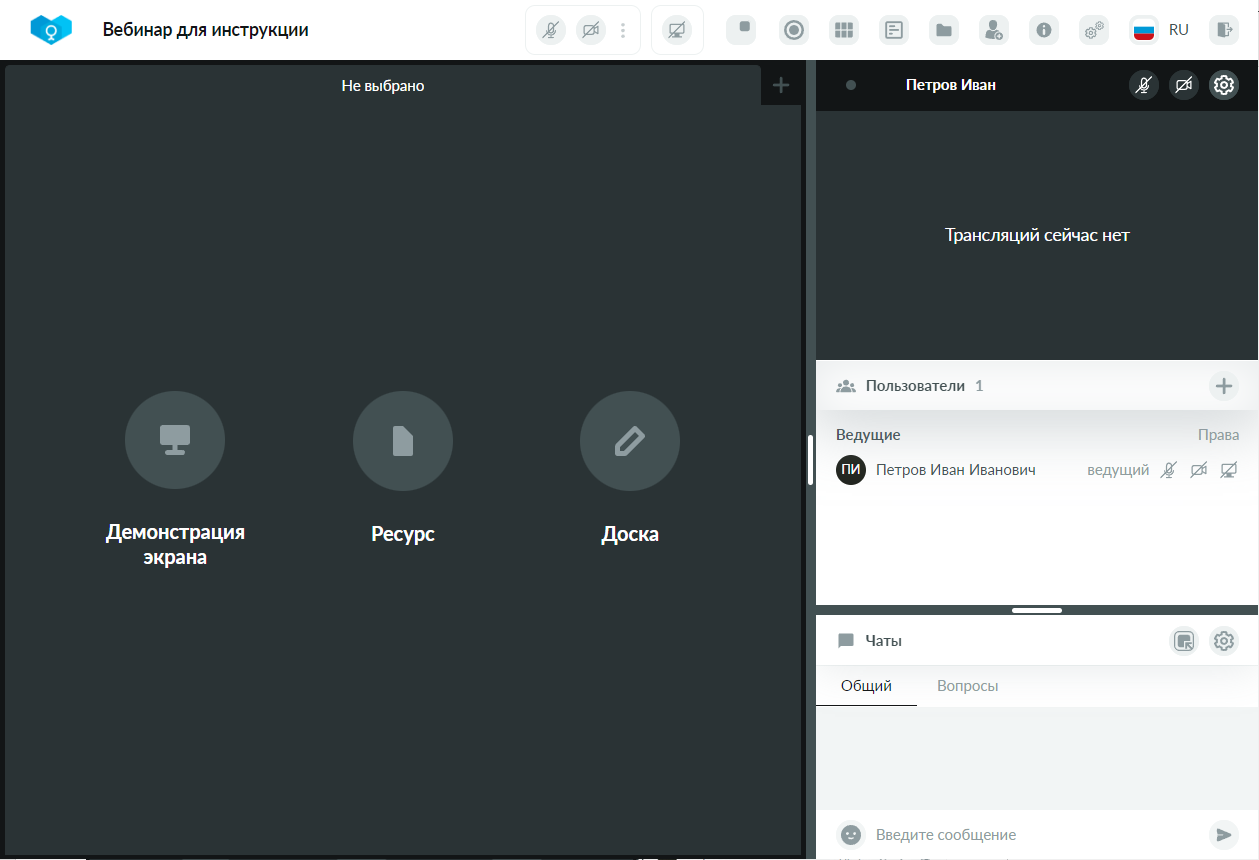Open the 'Доска' whiteboard
Viewport: 1259px width, 860px height.
[x=630, y=468]
